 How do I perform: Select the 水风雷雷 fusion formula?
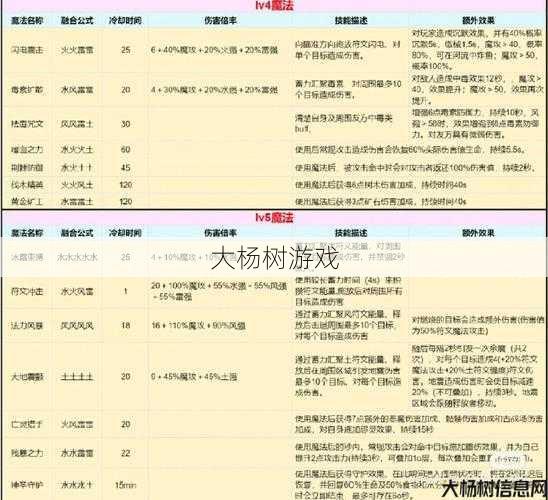click(x=77, y=90)
